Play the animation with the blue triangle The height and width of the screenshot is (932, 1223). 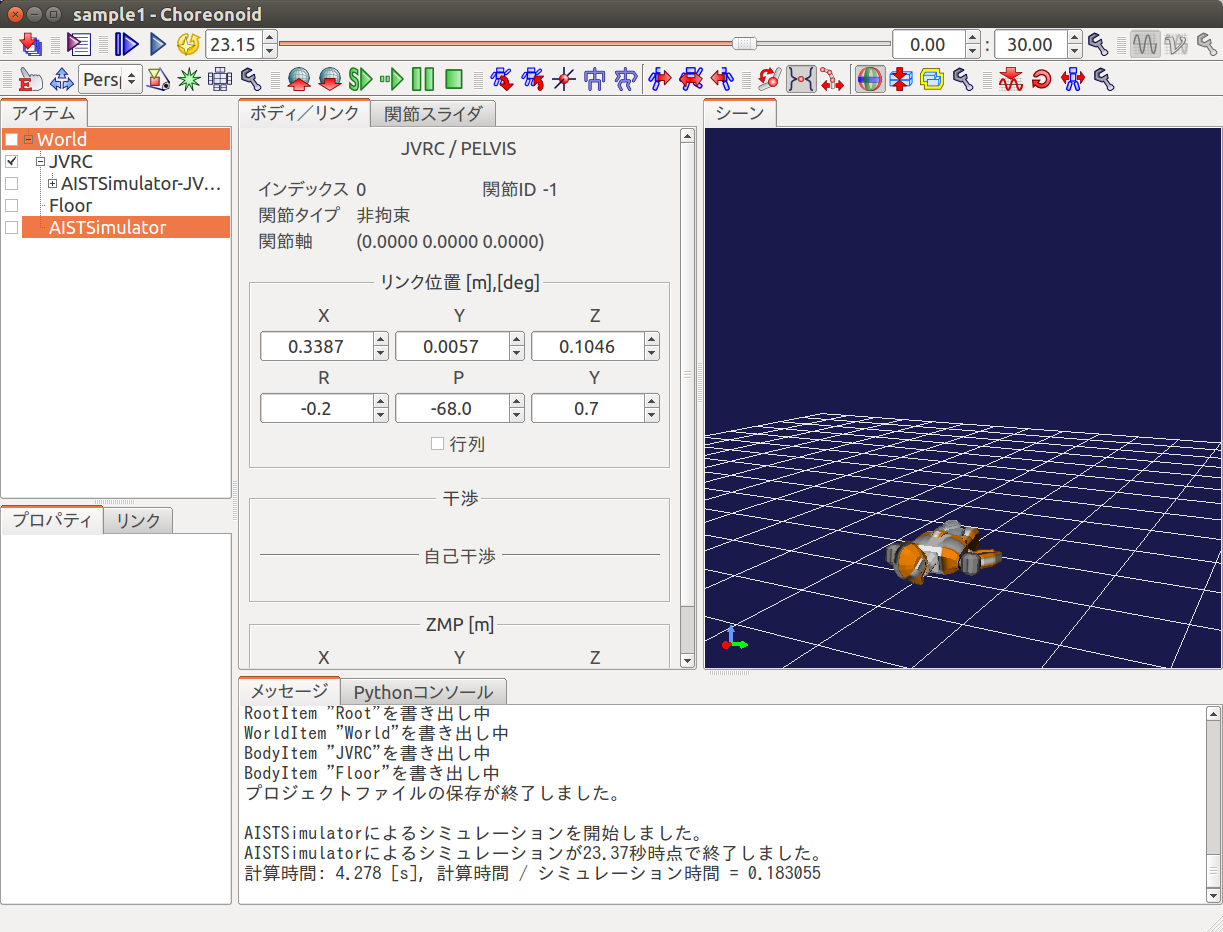[157, 44]
